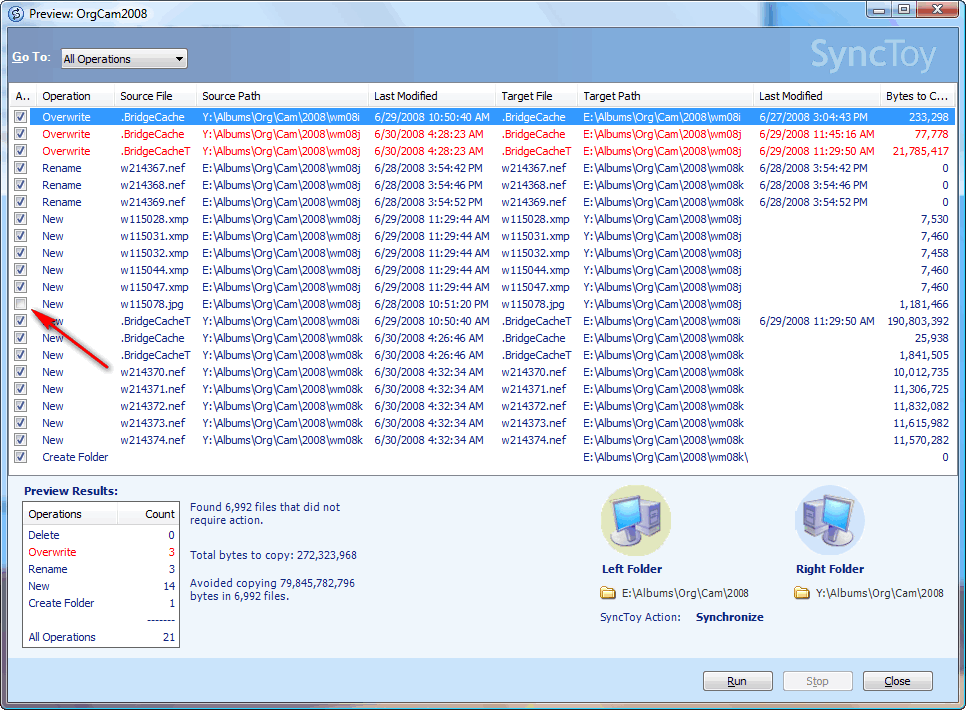
Task: Click source file w115031.xmp
Action: [x=154, y=236]
